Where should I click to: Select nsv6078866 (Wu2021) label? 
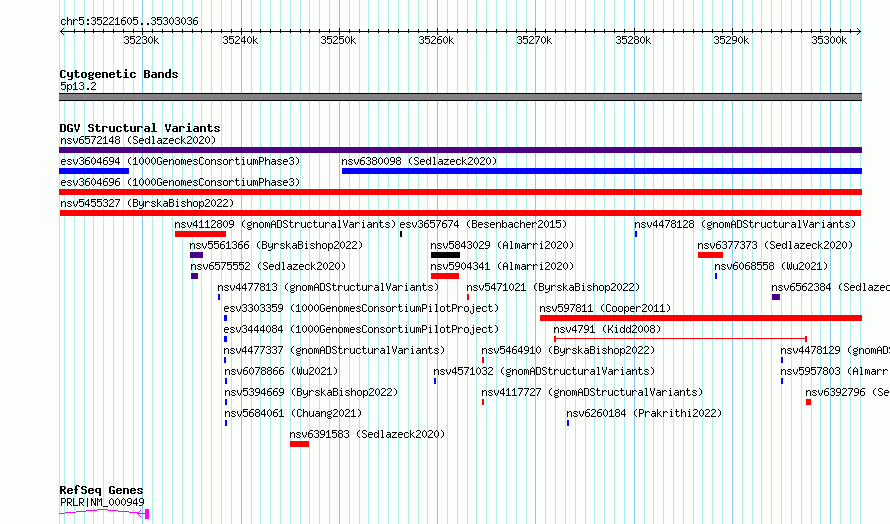pos(282,371)
